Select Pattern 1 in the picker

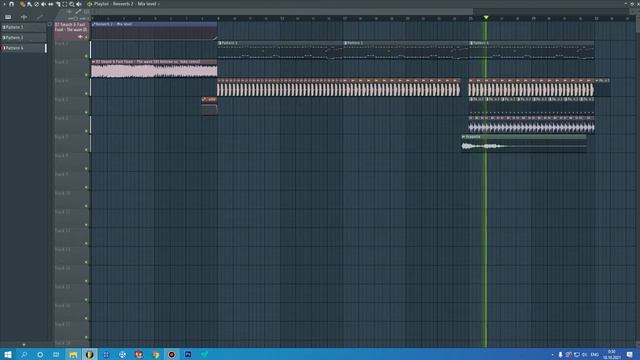point(24,27)
